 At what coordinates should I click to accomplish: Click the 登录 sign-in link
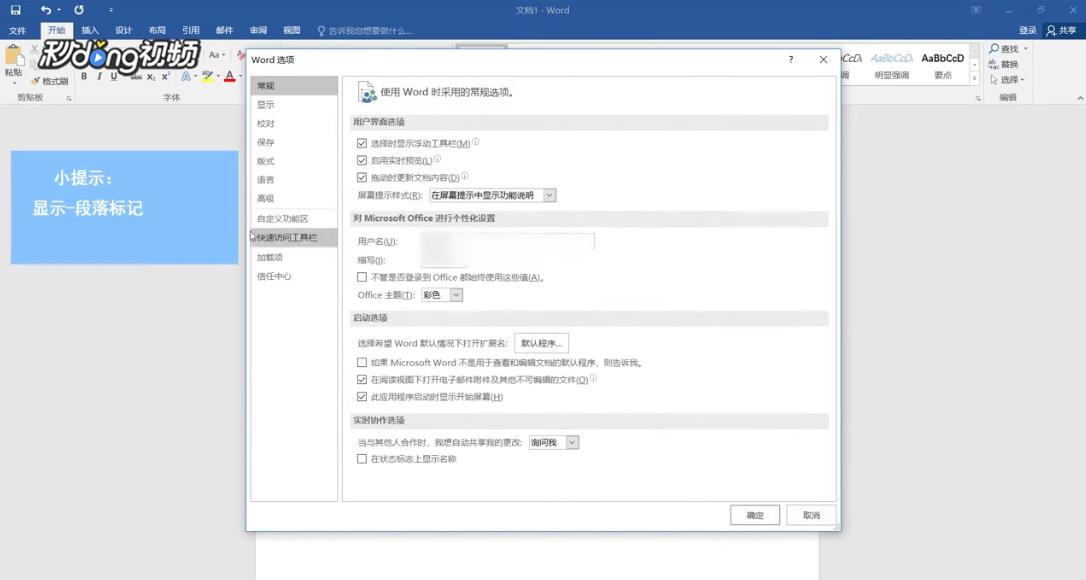1027,30
